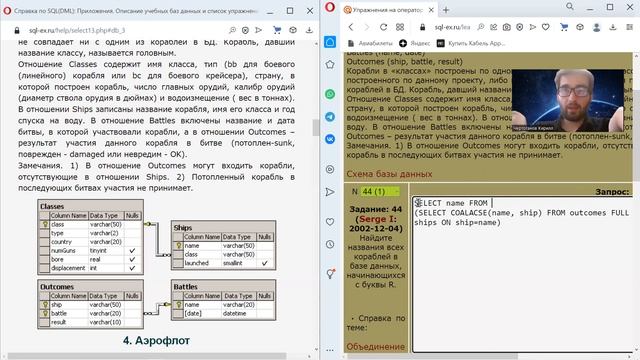The width and height of the screenshot is (640, 360).
Task: Open exercise number dropdown 44 (1)
Action: (380, 191)
